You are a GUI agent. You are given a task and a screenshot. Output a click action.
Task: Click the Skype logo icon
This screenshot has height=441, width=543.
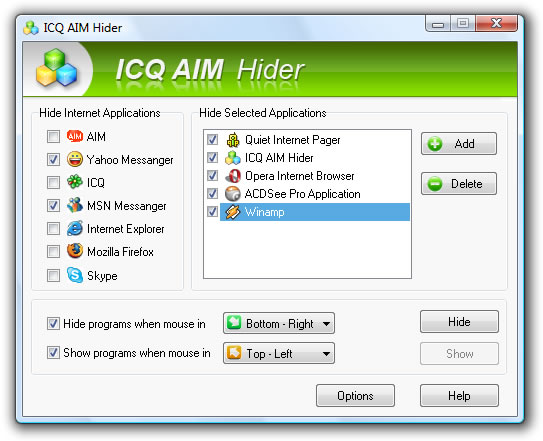[x=75, y=275]
